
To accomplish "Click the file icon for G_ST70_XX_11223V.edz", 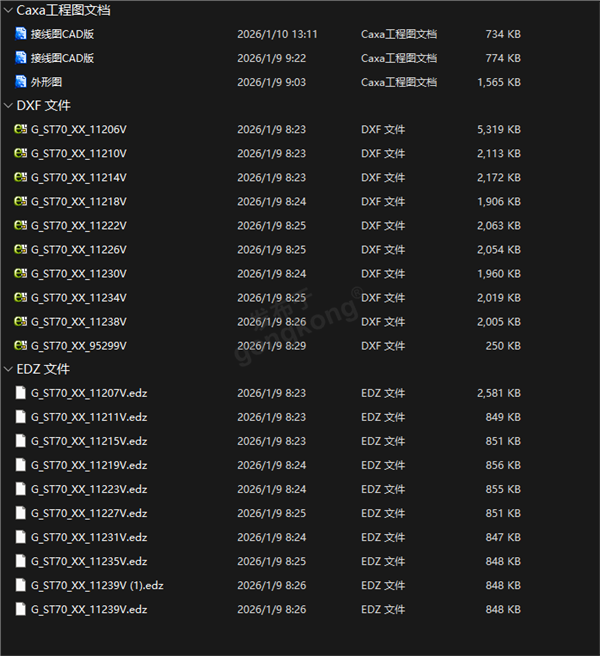I will pos(20,489).
